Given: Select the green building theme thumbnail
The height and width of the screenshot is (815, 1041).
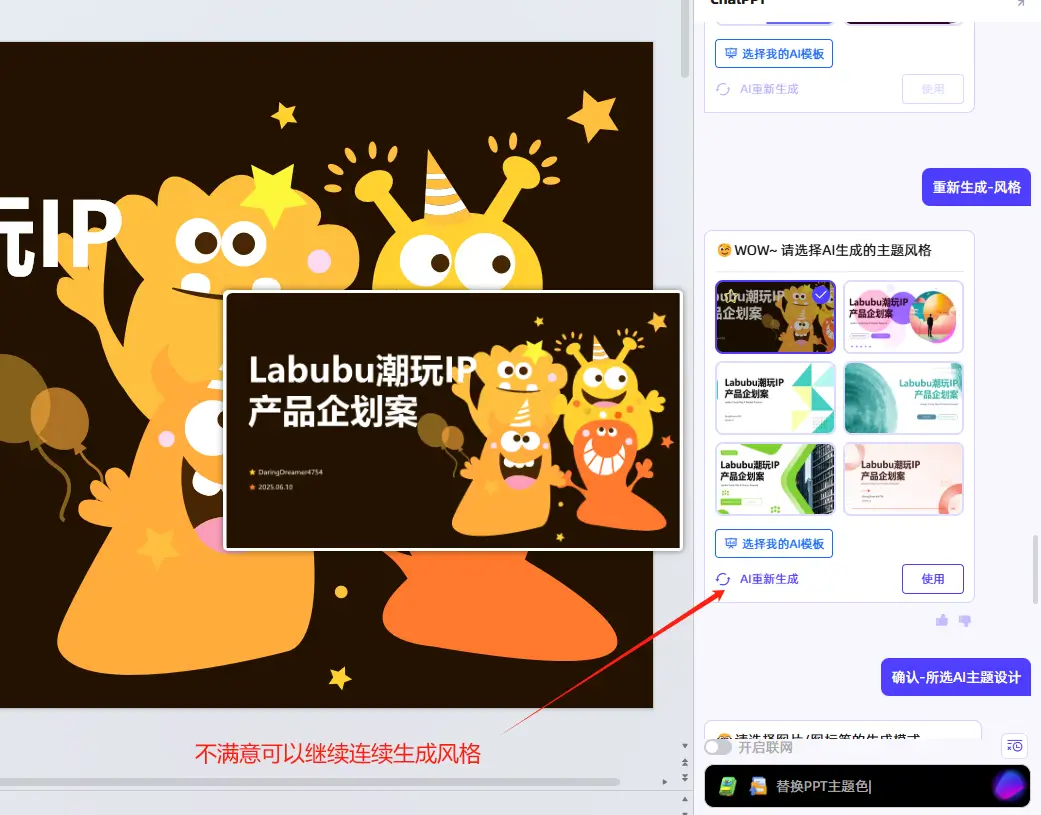Looking at the screenshot, I should (x=775, y=479).
